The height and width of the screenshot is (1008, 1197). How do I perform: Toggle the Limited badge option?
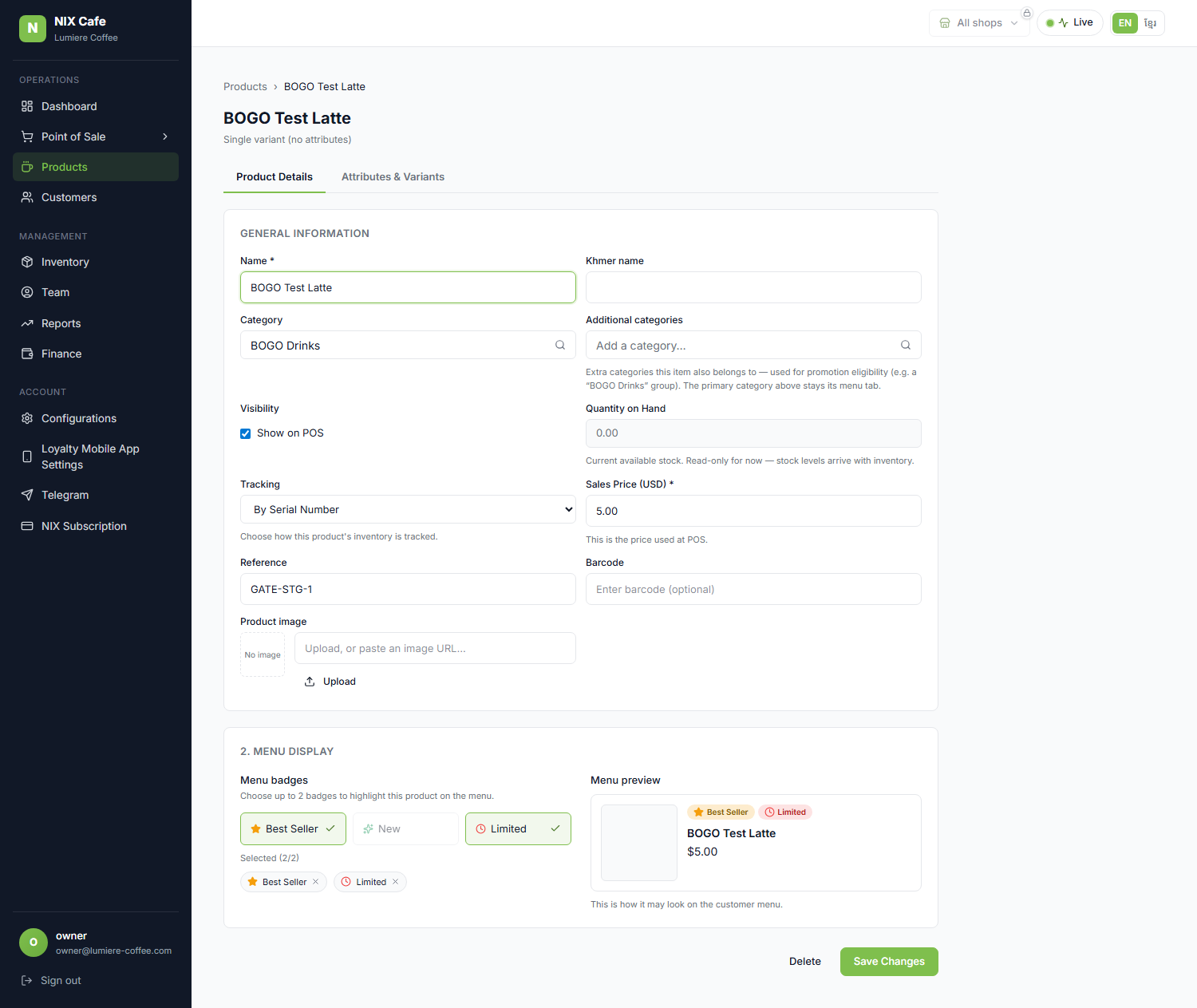(518, 828)
